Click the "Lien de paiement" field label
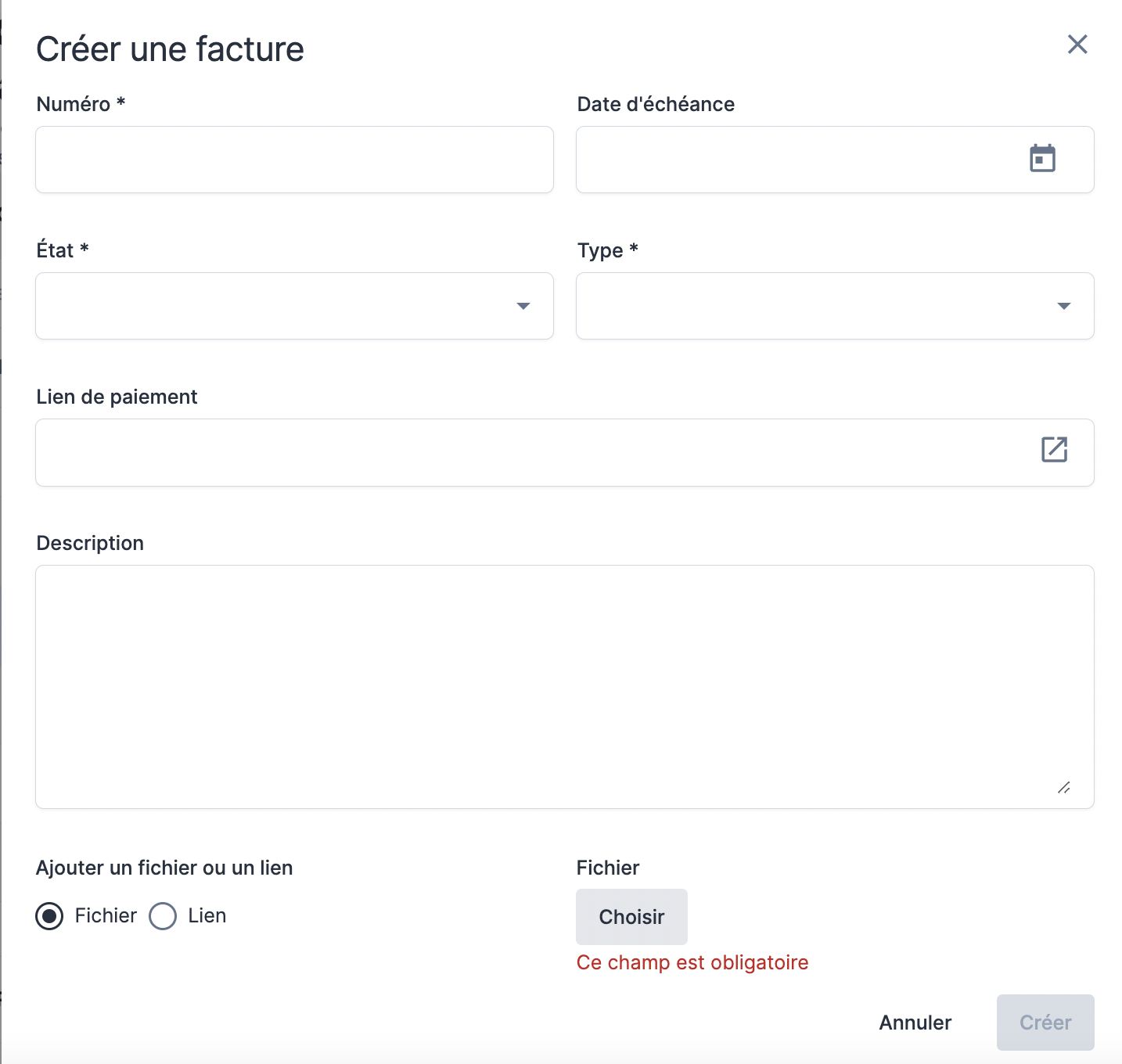1122x1064 pixels. click(x=117, y=397)
